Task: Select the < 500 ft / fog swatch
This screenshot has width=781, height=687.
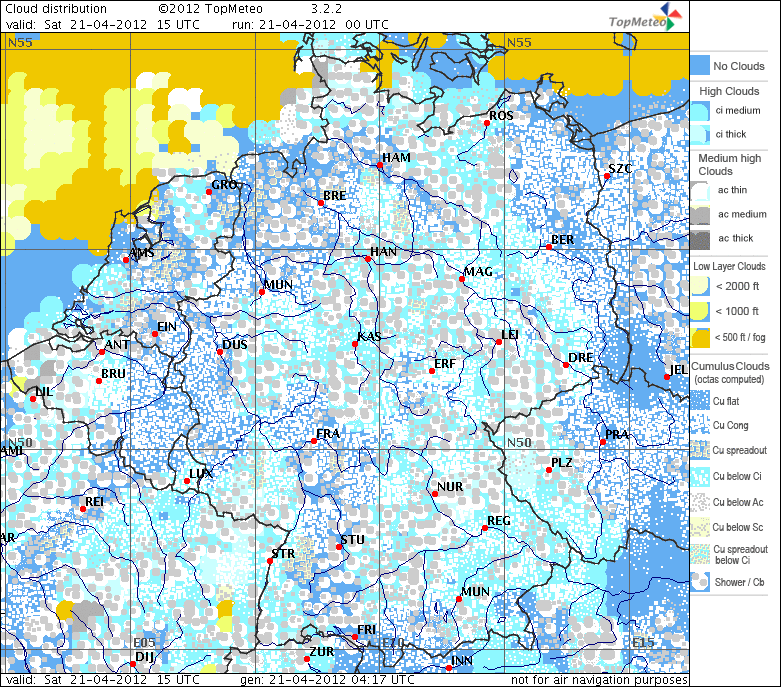Action: (x=700, y=335)
